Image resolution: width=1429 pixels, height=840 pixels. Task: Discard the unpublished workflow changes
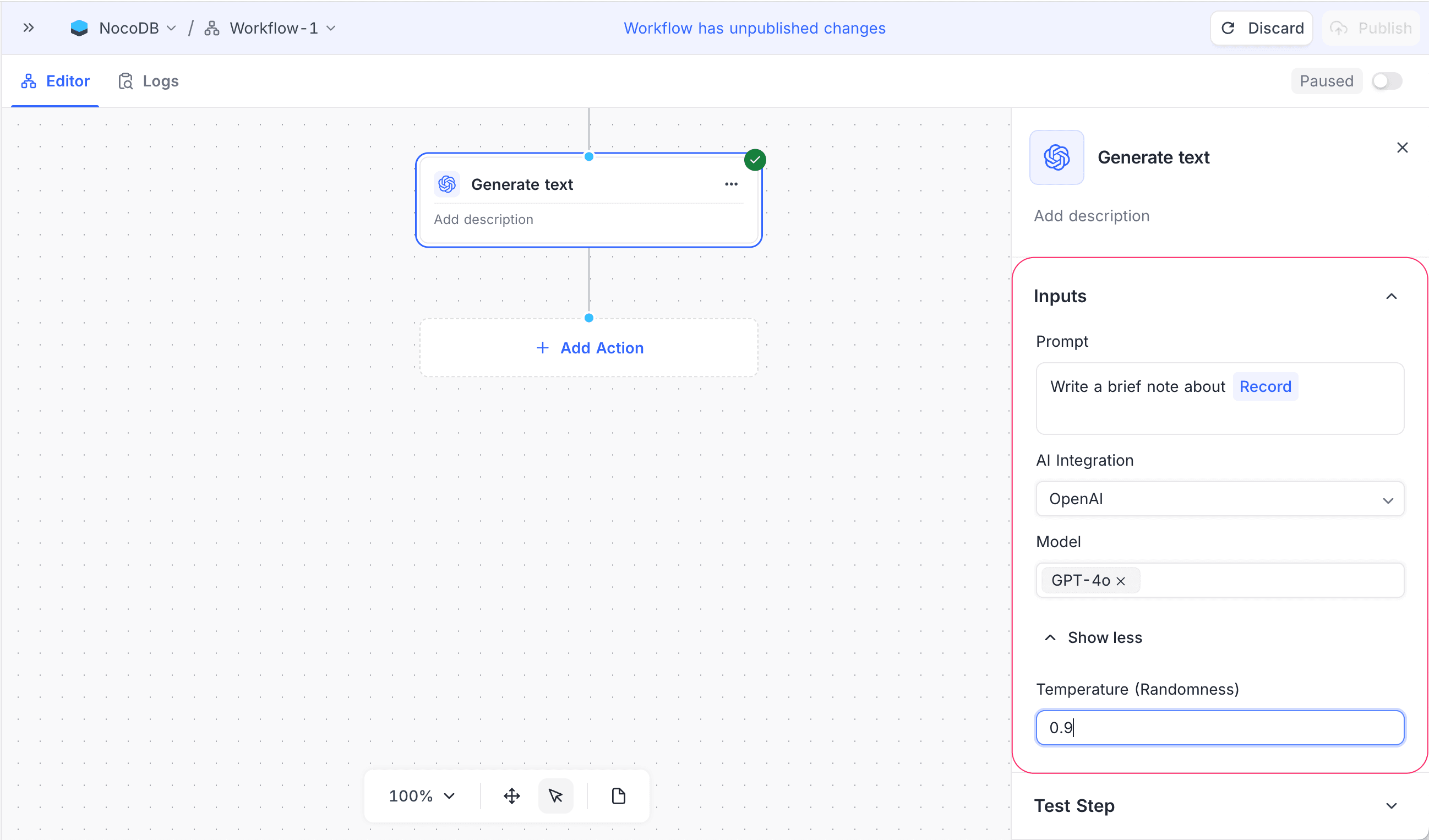[1261, 27]
